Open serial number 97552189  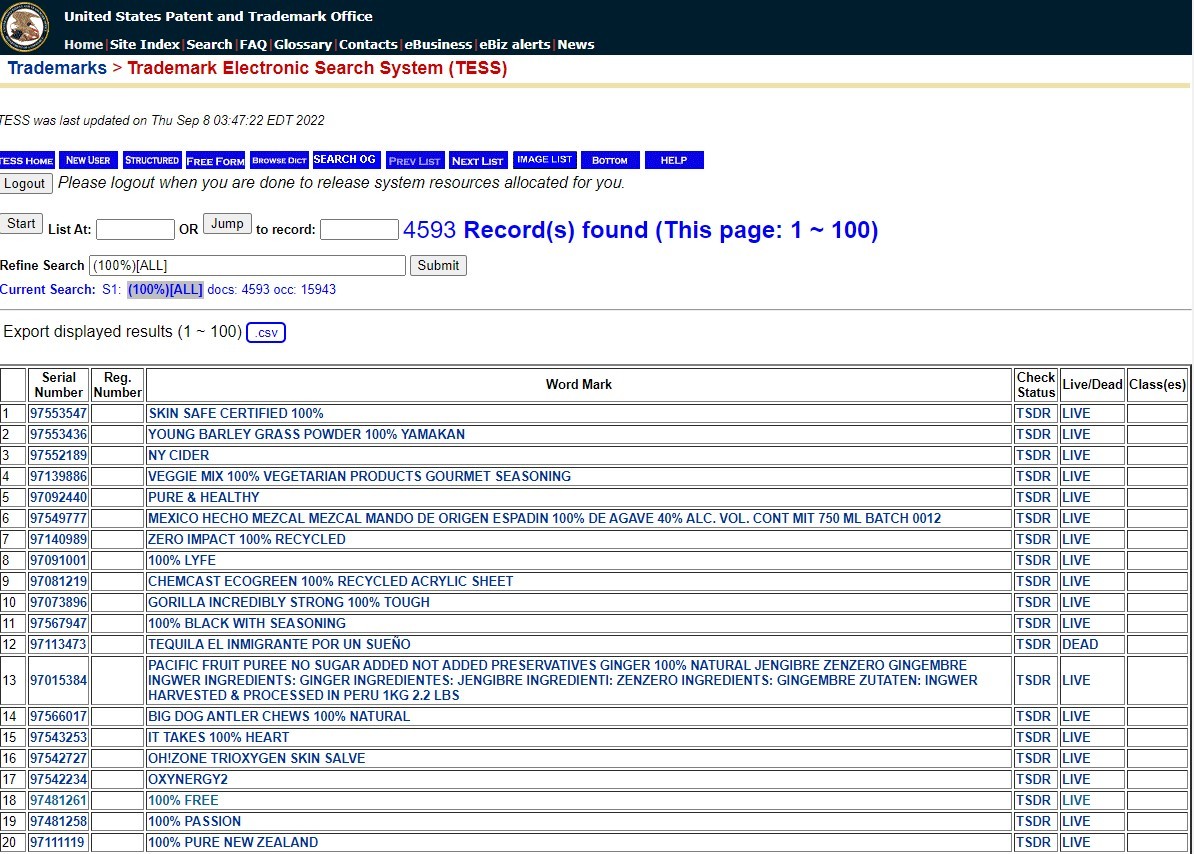pyautogui.click(x=59, y=455)
